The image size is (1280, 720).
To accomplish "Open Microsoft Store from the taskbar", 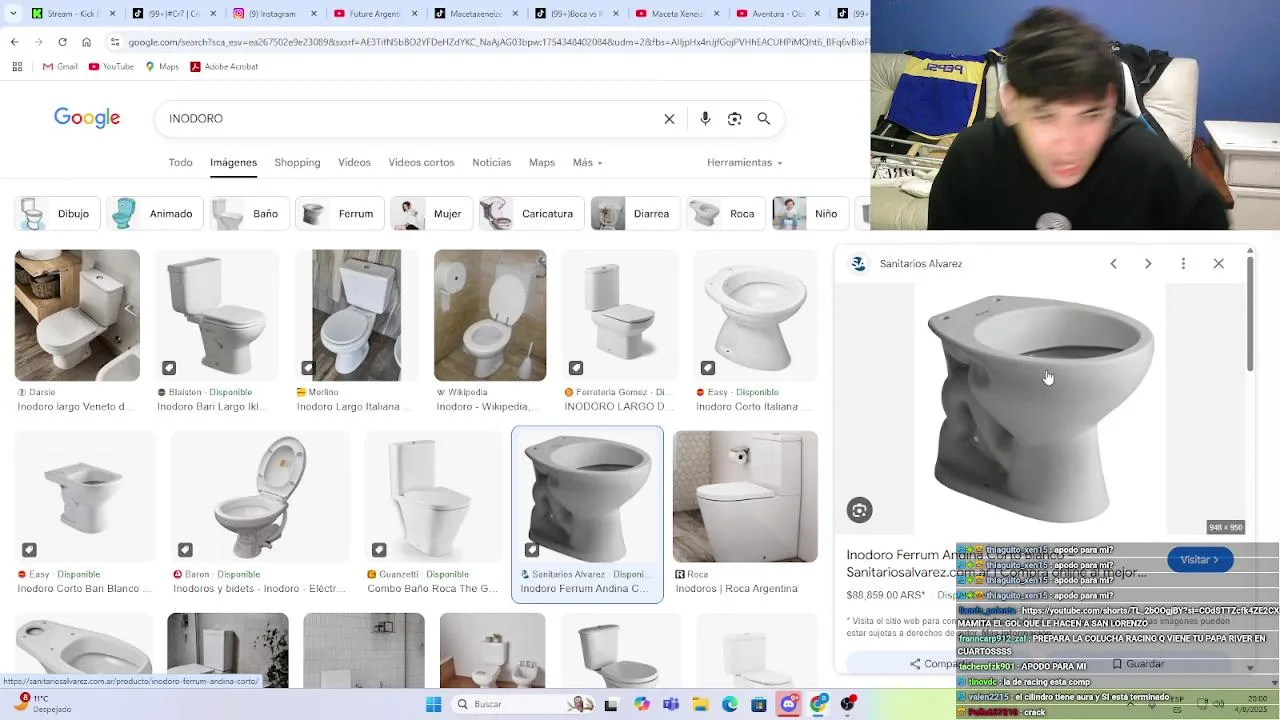I will 759,704.
